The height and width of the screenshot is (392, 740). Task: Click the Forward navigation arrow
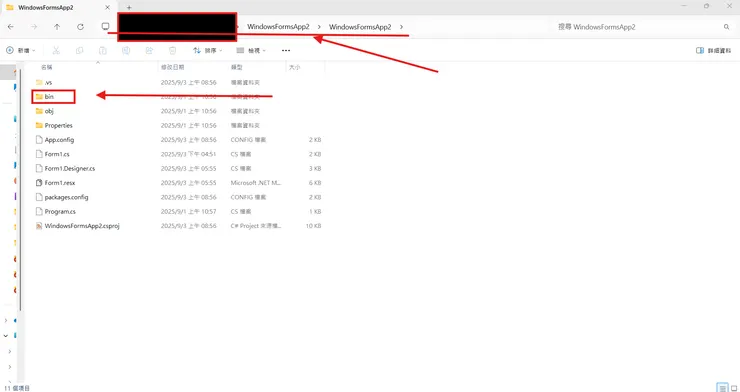pos(34,27)
